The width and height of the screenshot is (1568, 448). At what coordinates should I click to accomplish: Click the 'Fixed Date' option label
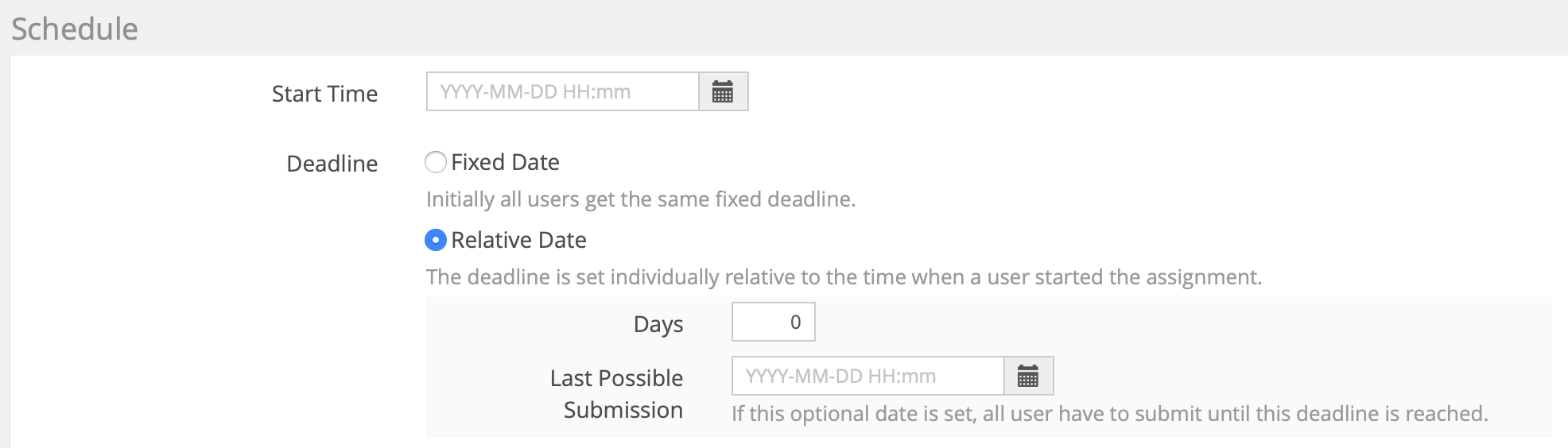click(x=505, y=163)
